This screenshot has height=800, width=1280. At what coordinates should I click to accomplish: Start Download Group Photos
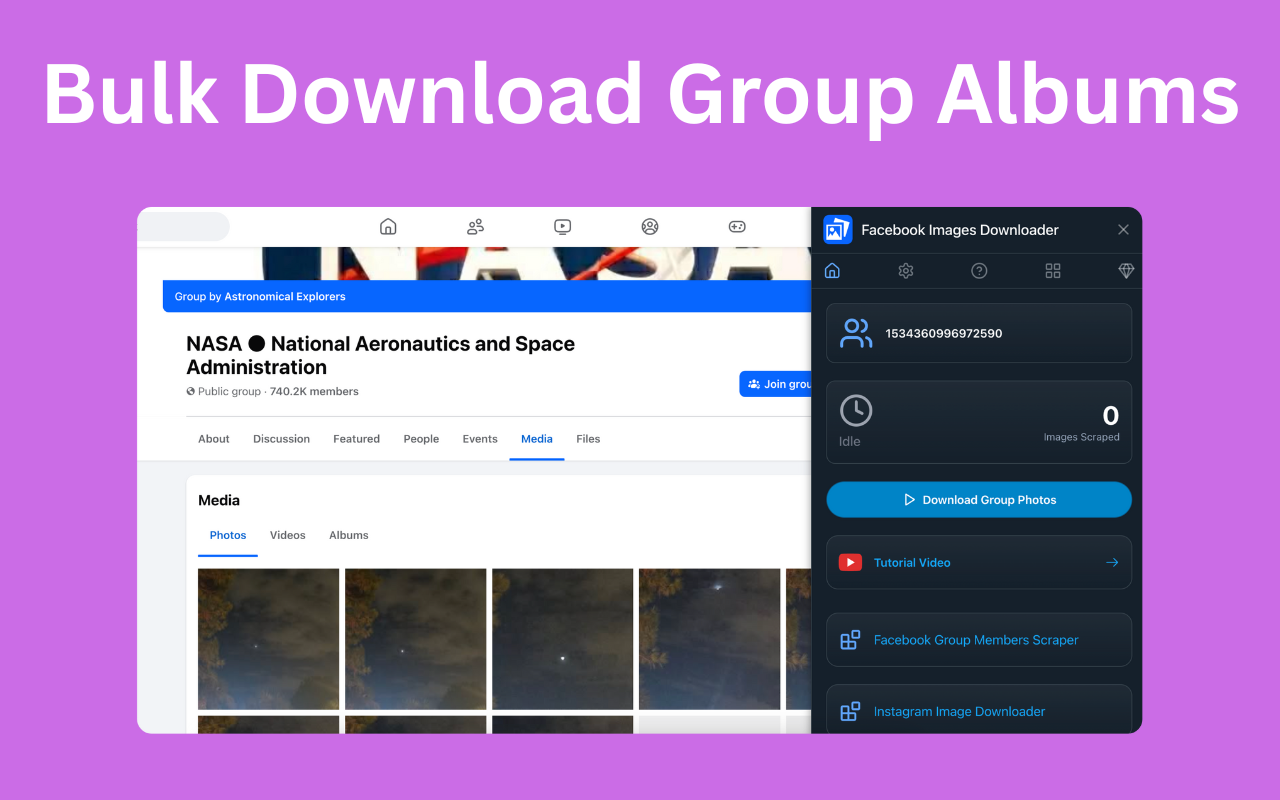pos(979,500)
